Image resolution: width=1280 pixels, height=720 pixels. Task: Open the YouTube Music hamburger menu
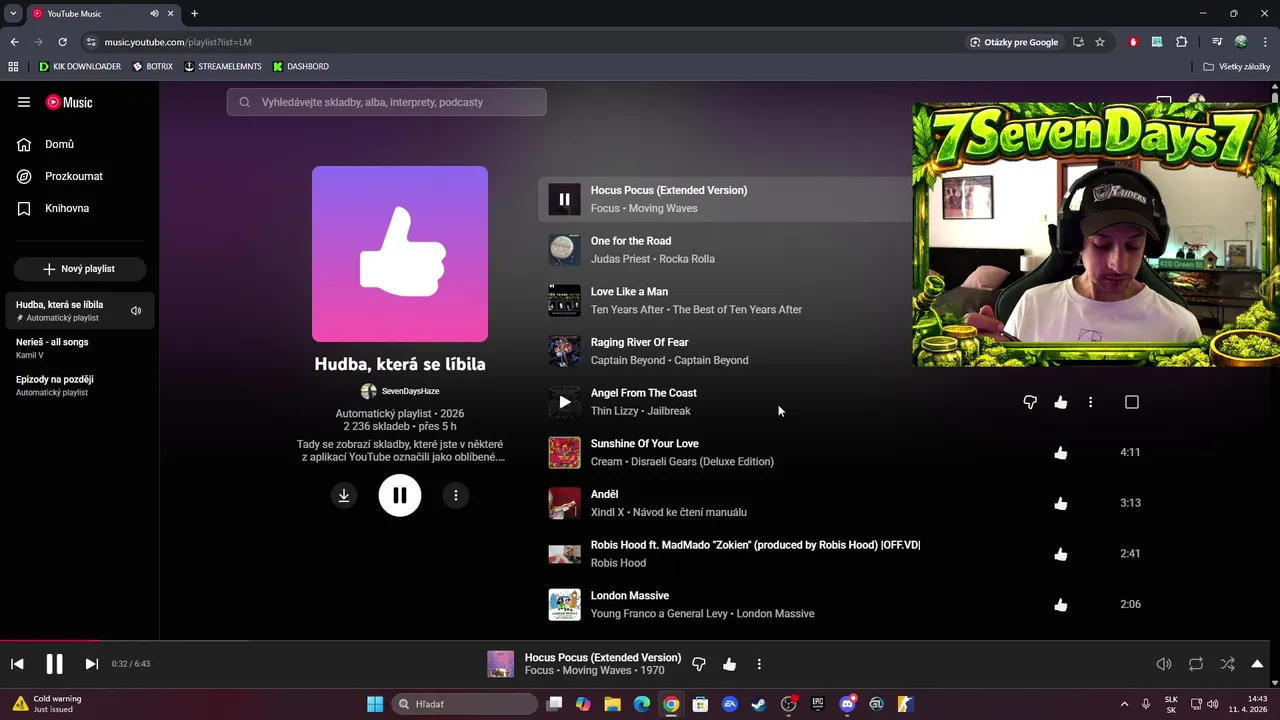(24, 102)
